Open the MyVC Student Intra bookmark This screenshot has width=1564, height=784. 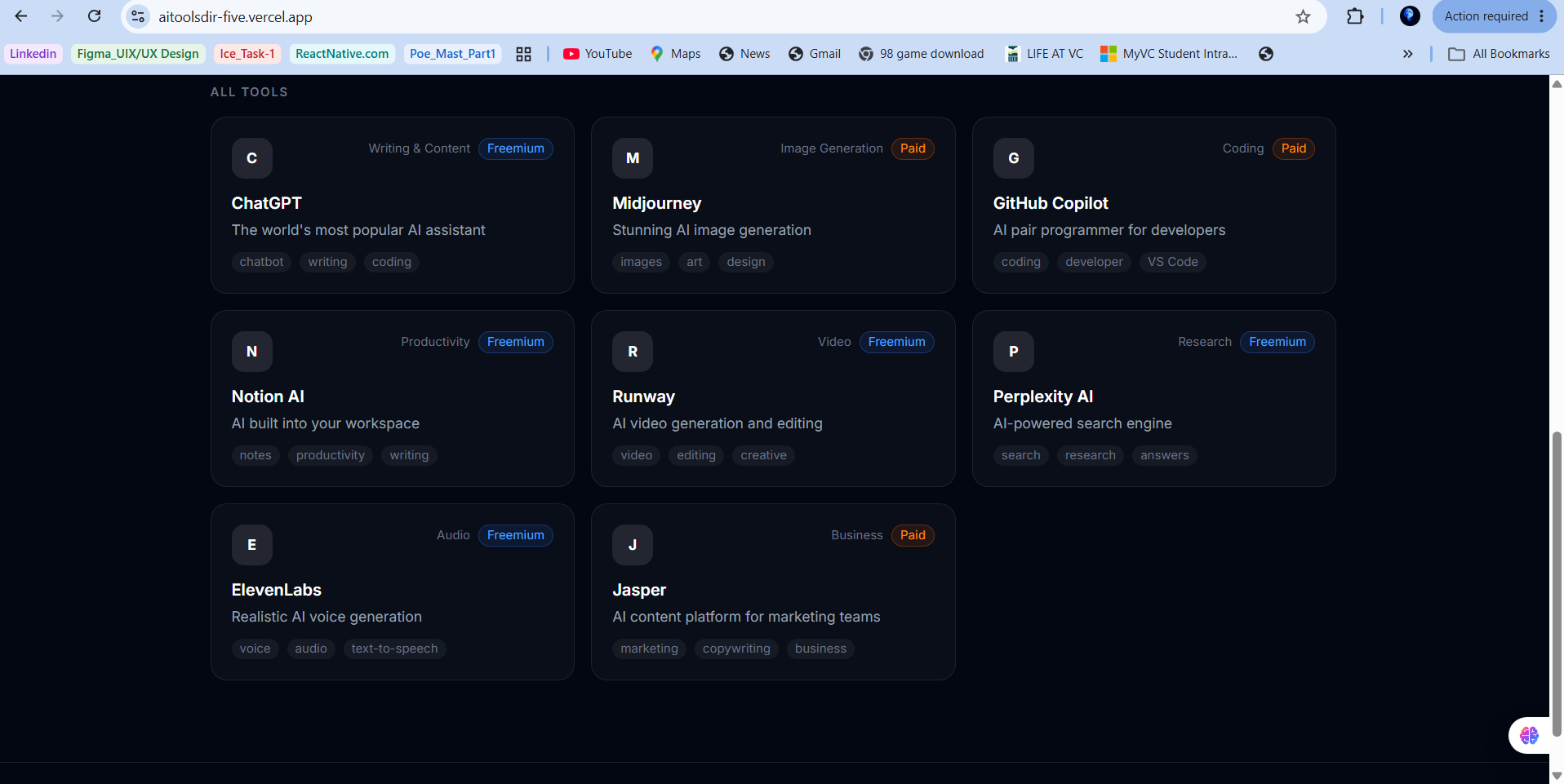[1169, 54]
